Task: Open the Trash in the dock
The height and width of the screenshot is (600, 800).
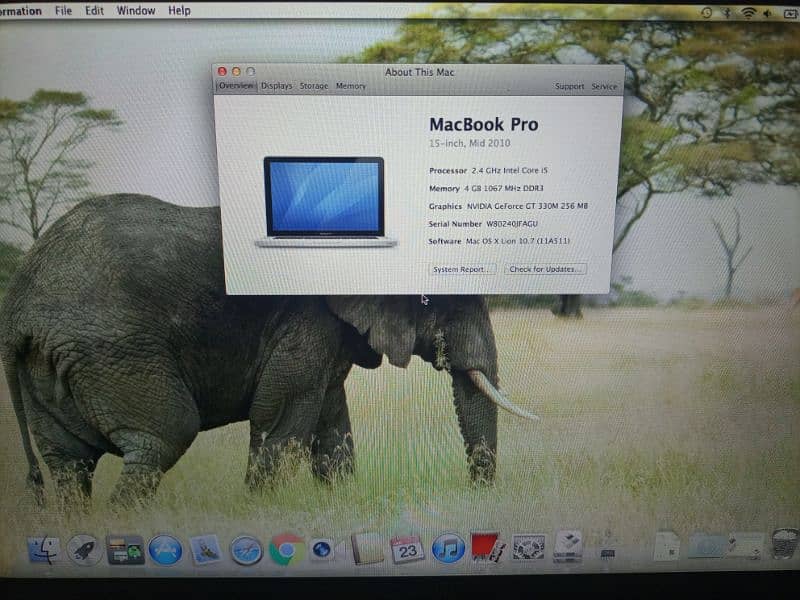Action: (784, 544)
